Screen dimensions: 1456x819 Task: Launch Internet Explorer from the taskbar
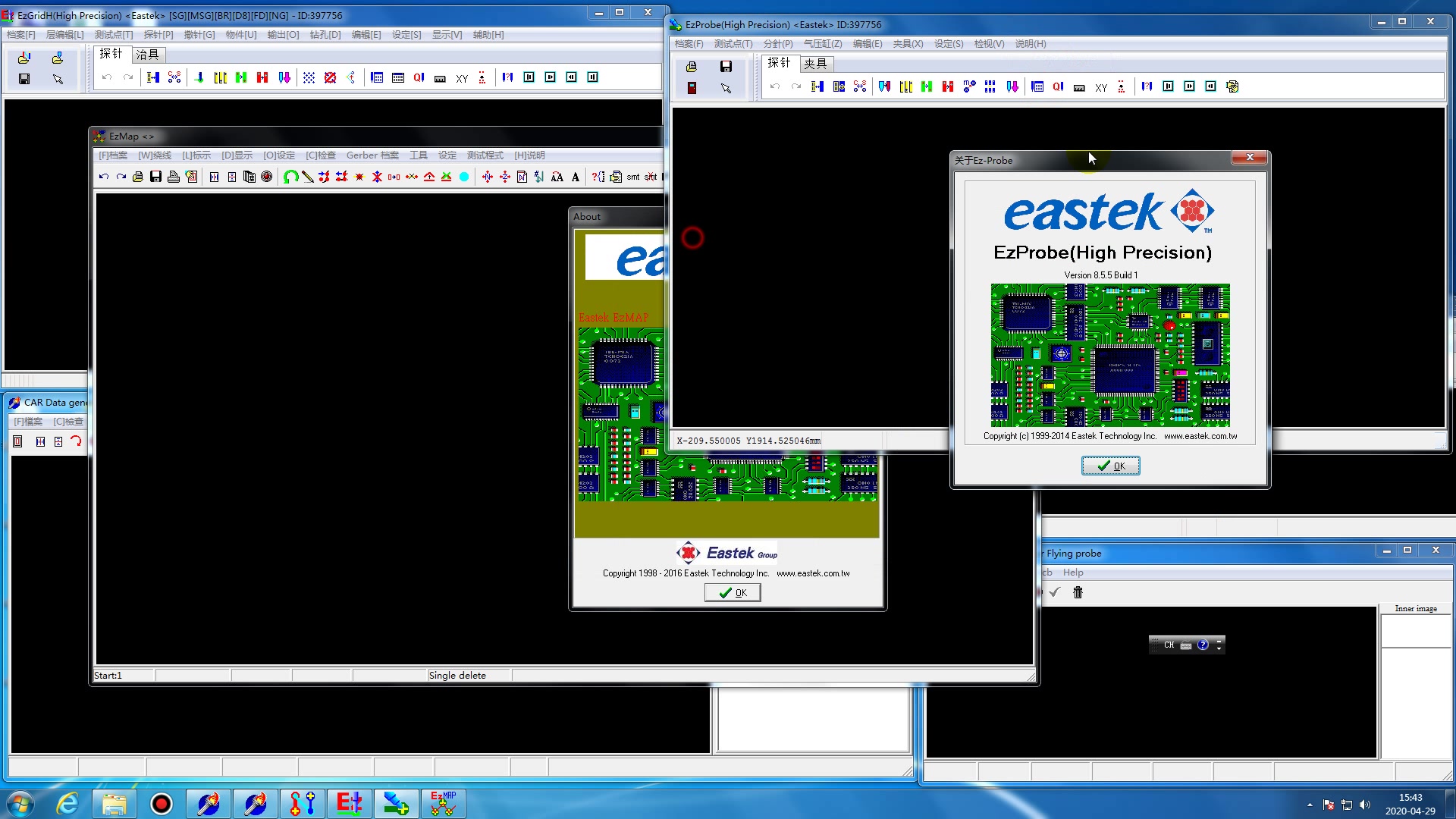(67, 803)
